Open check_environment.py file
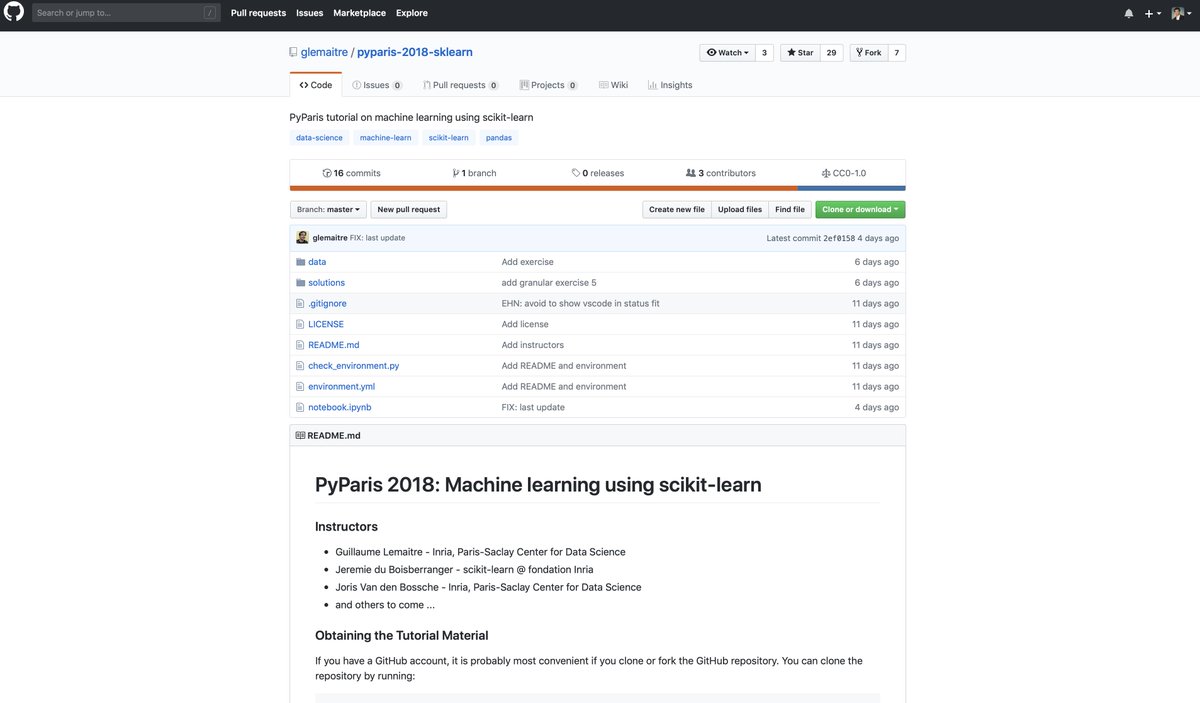 click(x=353, y=366)
